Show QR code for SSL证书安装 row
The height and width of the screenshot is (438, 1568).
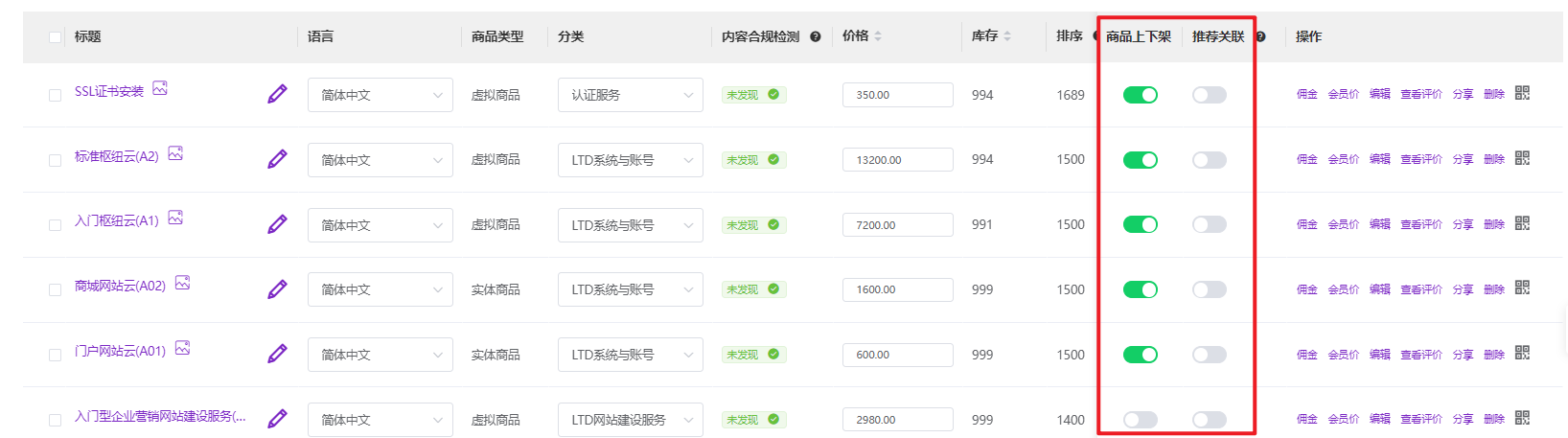[x=1522, y=93]
